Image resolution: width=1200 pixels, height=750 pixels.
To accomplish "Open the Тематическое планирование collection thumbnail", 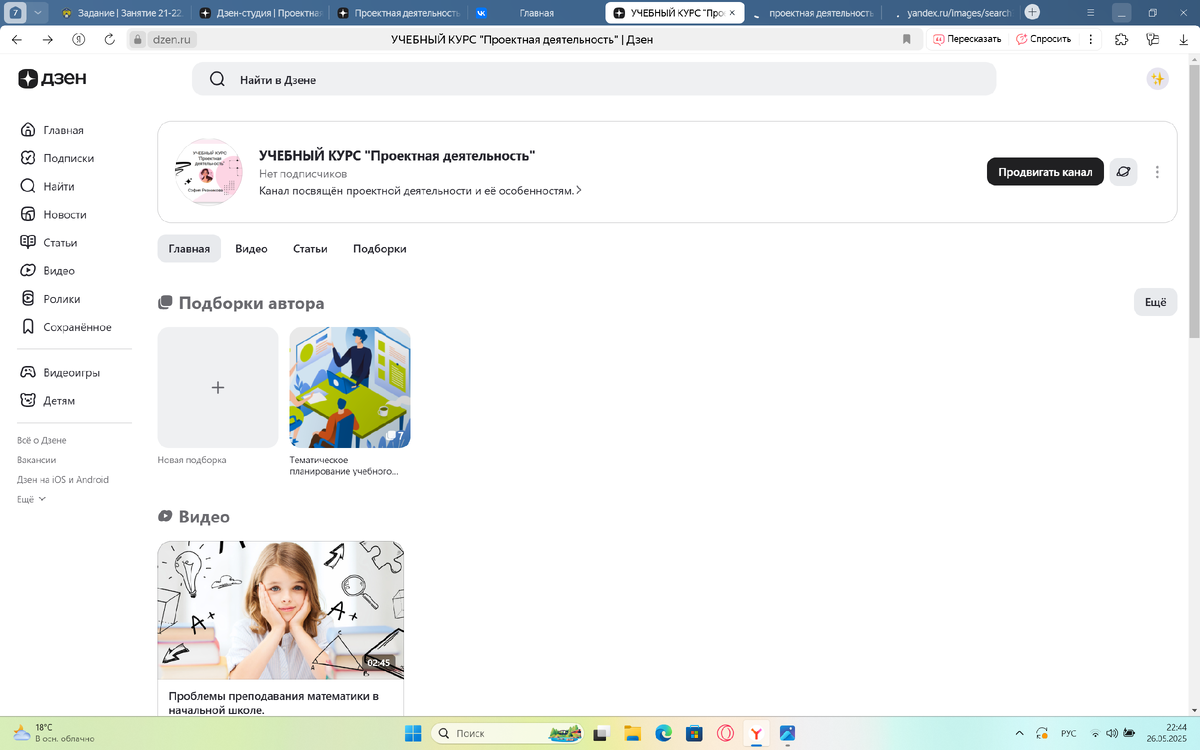I will [350, 387].
